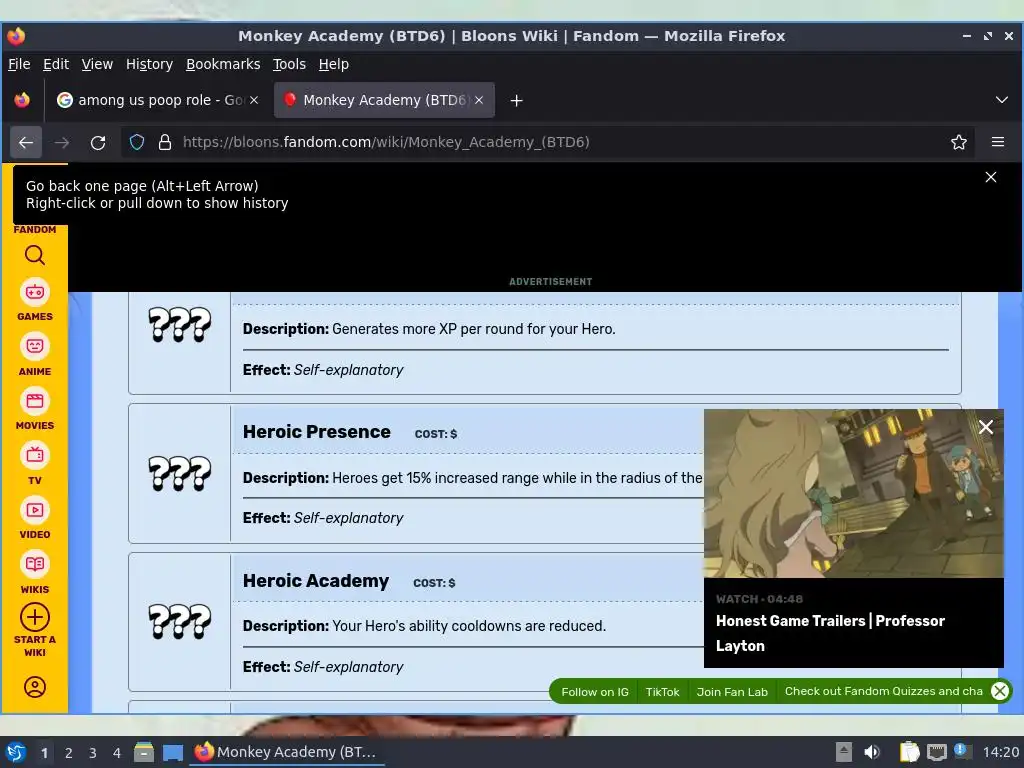Viewport: 1024px width, 768px height.
Task: Click the 14:20 clock in taskbar
Action: (x=1000, y=752)
